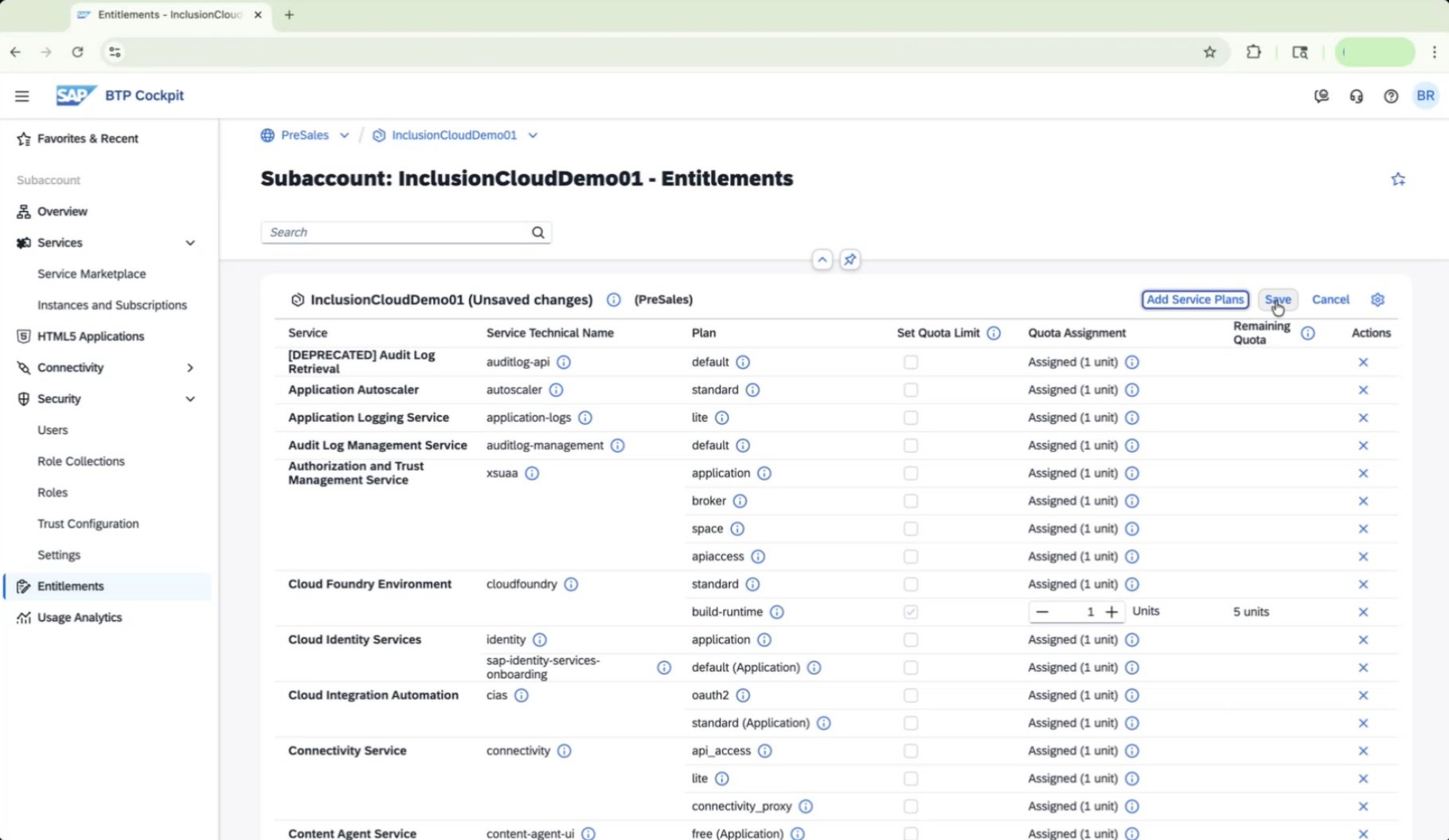The image size is (1449, 840).
Task: Show info for cloudfoundry technical name
Action: pos(571,584)
